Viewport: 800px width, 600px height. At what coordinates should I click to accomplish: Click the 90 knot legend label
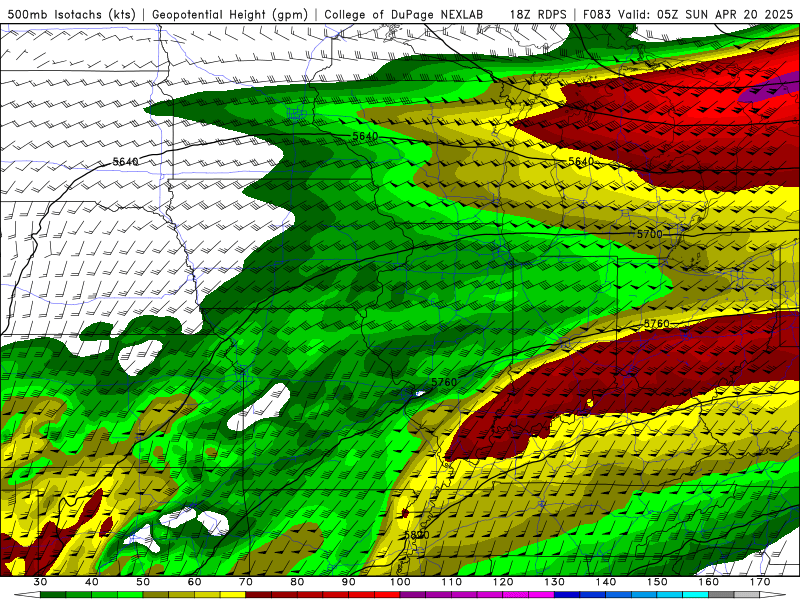coord(349,582)
